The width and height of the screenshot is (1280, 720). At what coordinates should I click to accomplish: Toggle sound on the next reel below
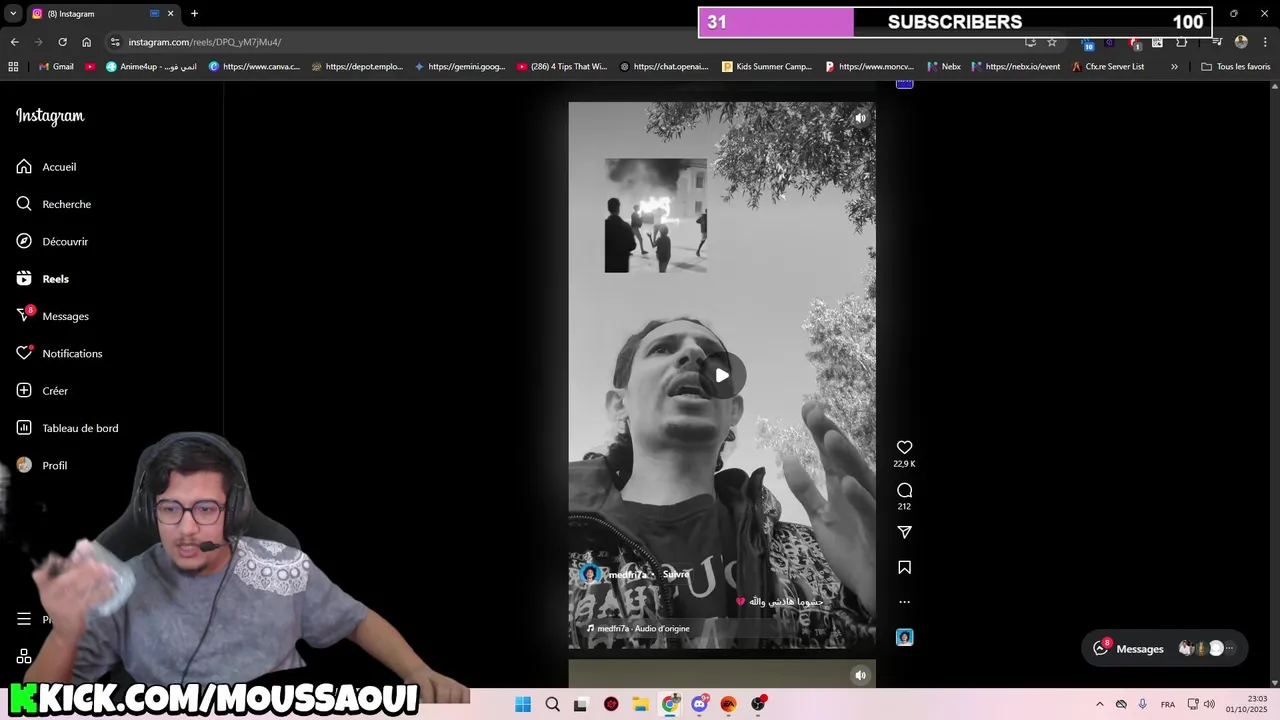click(860, 675)
